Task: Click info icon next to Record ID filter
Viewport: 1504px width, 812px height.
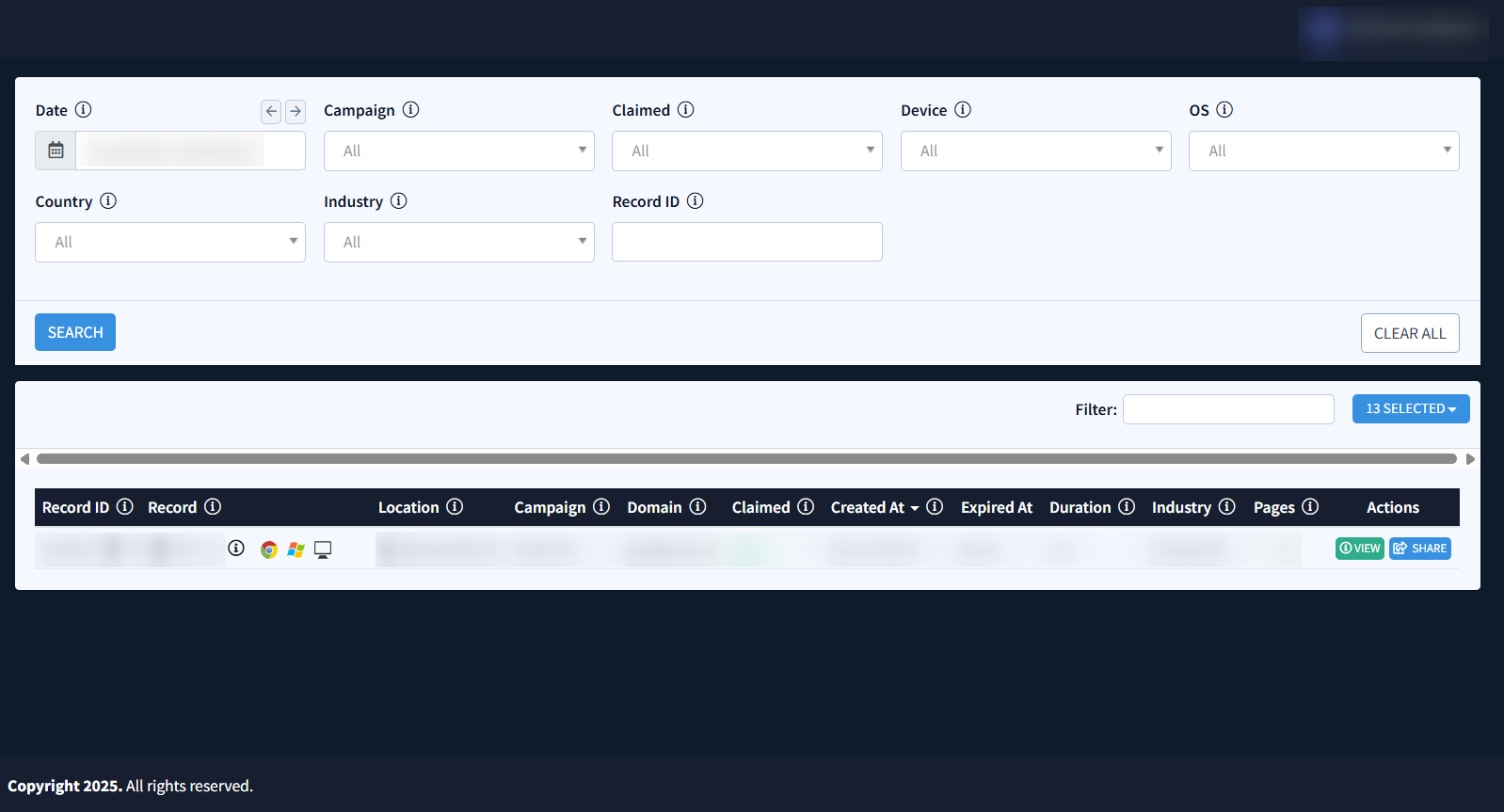Action: tap(695, 201)
